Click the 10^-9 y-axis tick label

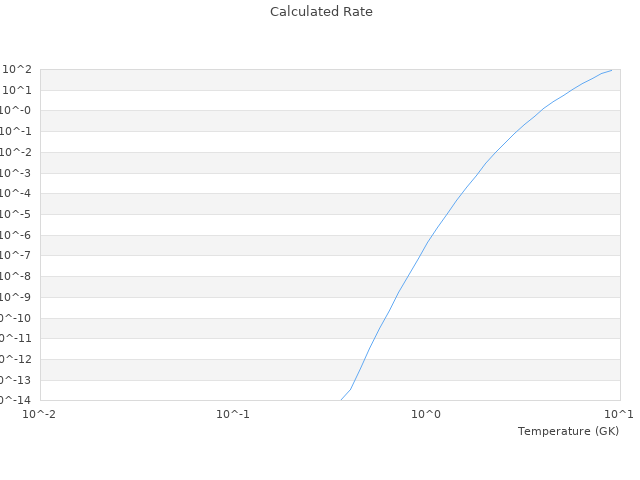pyautogui.click(x=17, y=297)
